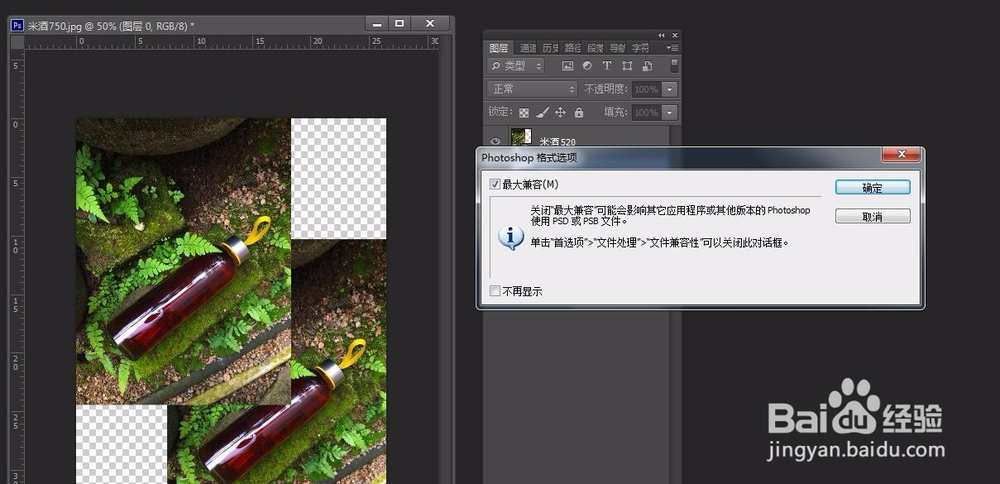The width and height of the screenshot is (1000, 484).
Task: Close the 米酒750.jpg document window
Action: (x=430, y=24)
